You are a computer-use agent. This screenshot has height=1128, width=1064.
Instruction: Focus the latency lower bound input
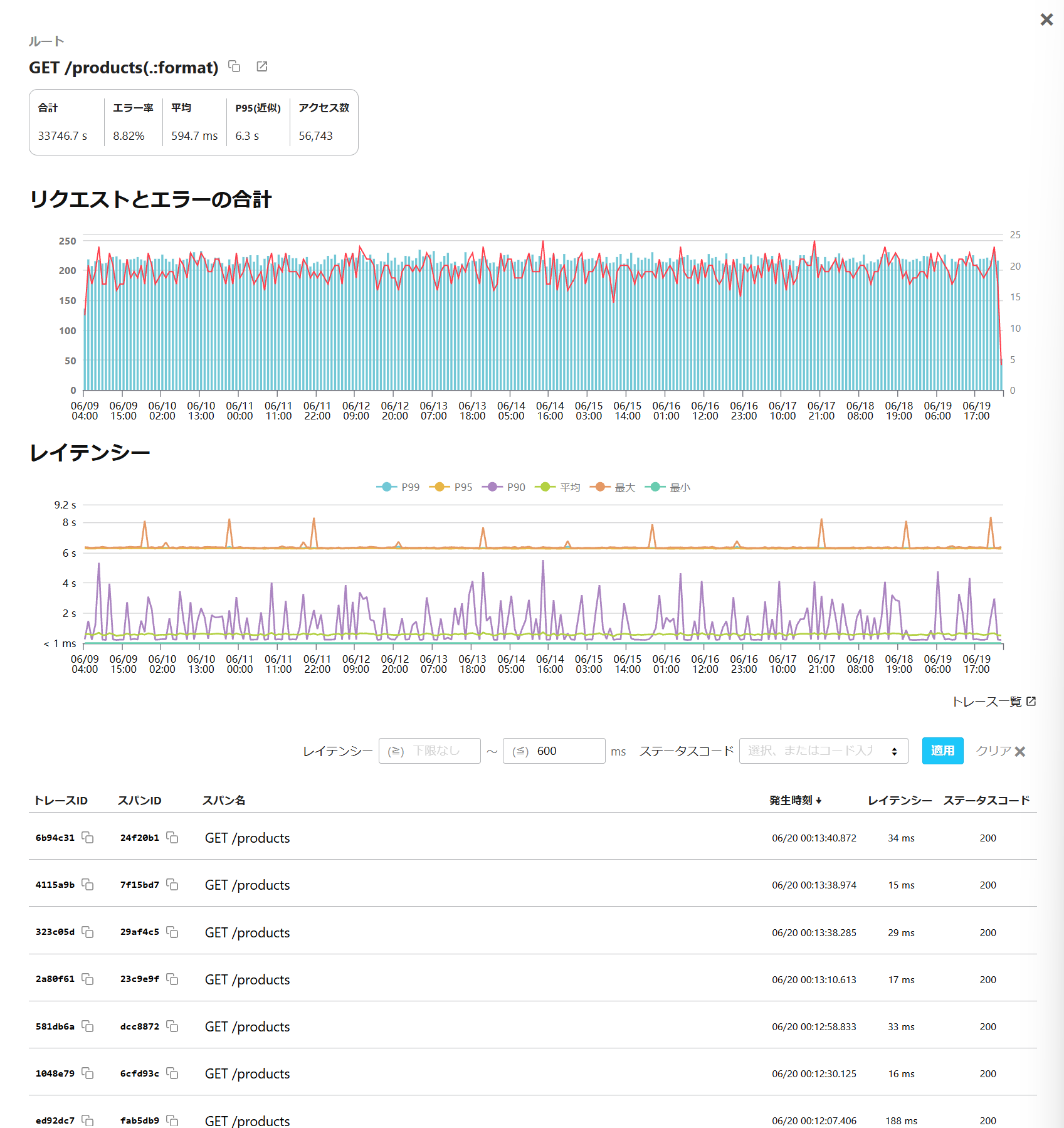[x=429, y=751]
